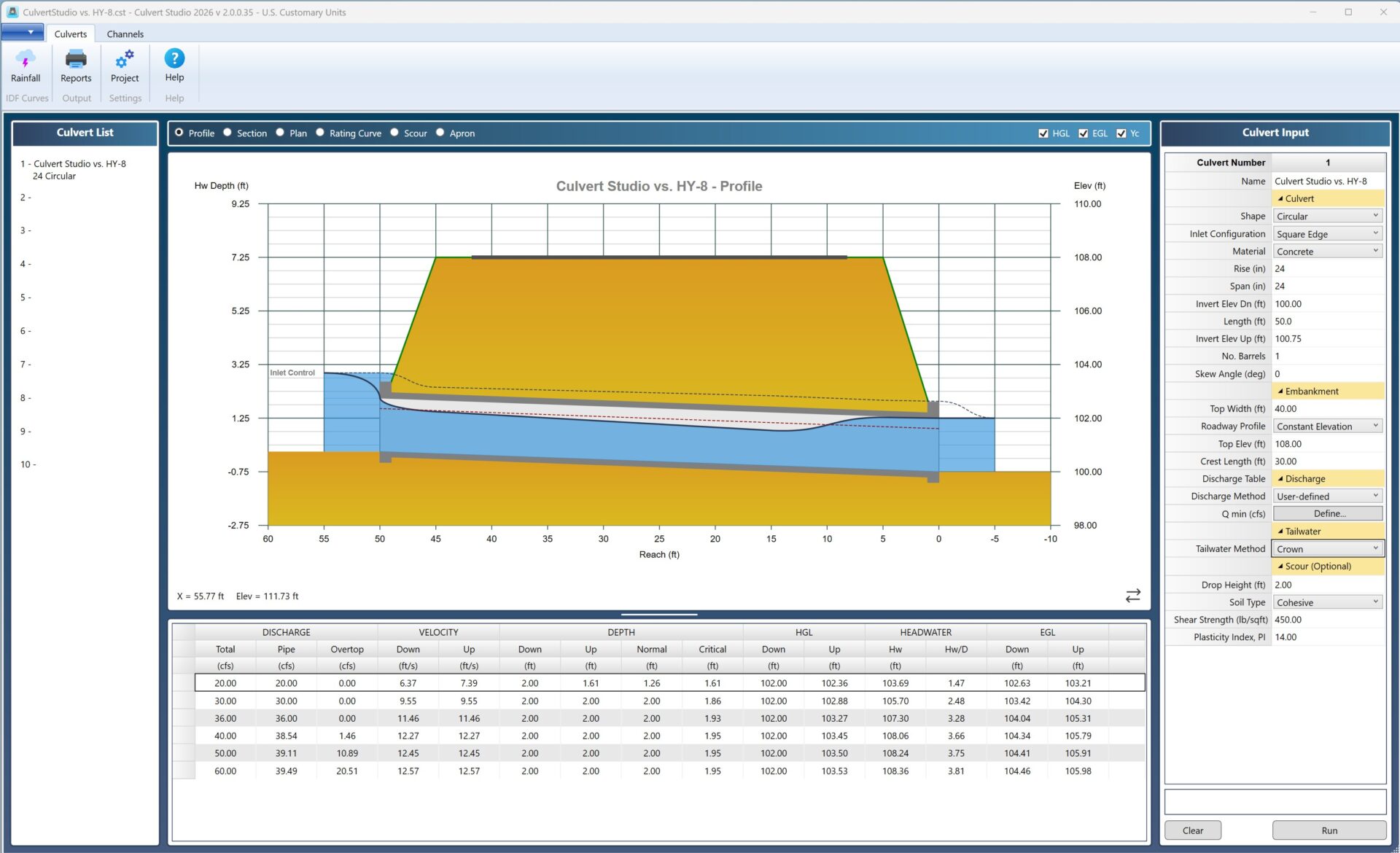The width and height of the screenshot is (1400, 853).
Task: Edit the Rise (in) field
Action: 1328,268
